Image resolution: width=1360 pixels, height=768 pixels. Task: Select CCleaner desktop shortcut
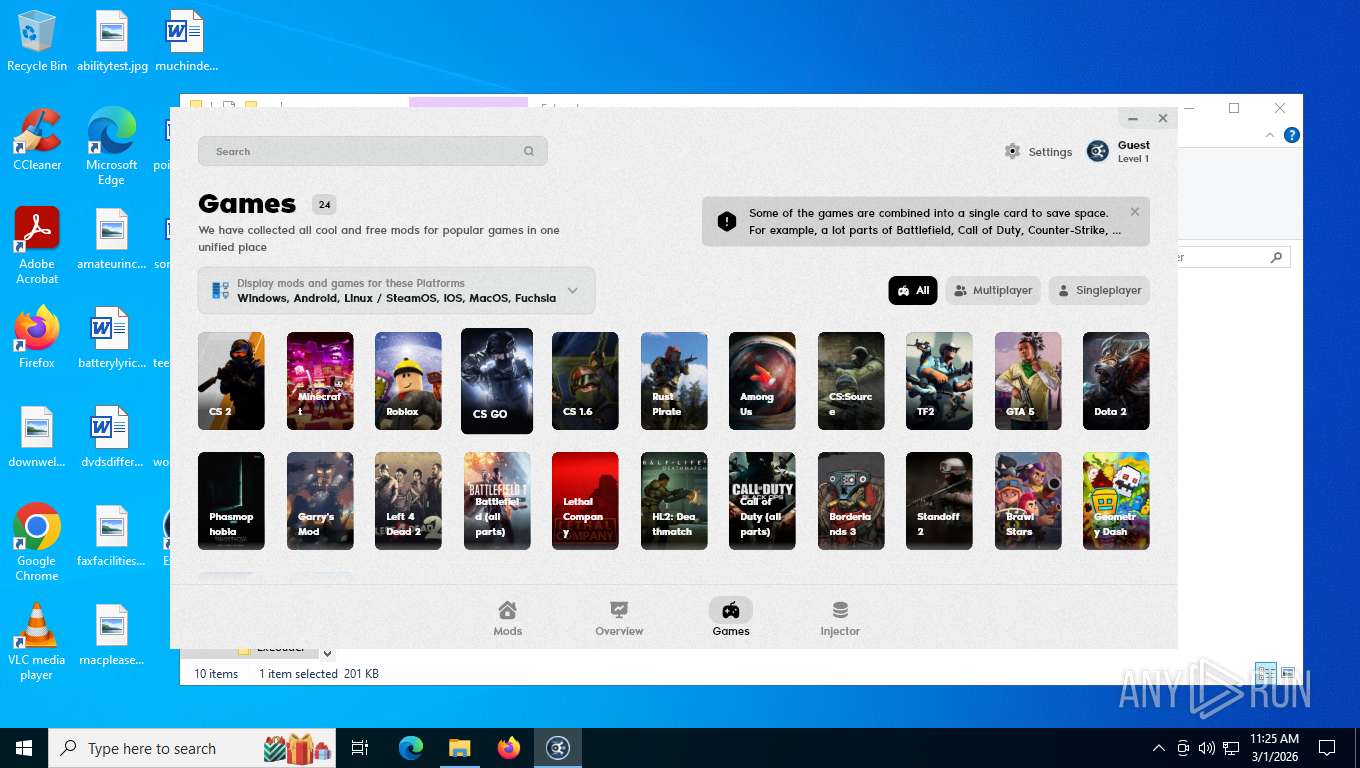point(37,140)
